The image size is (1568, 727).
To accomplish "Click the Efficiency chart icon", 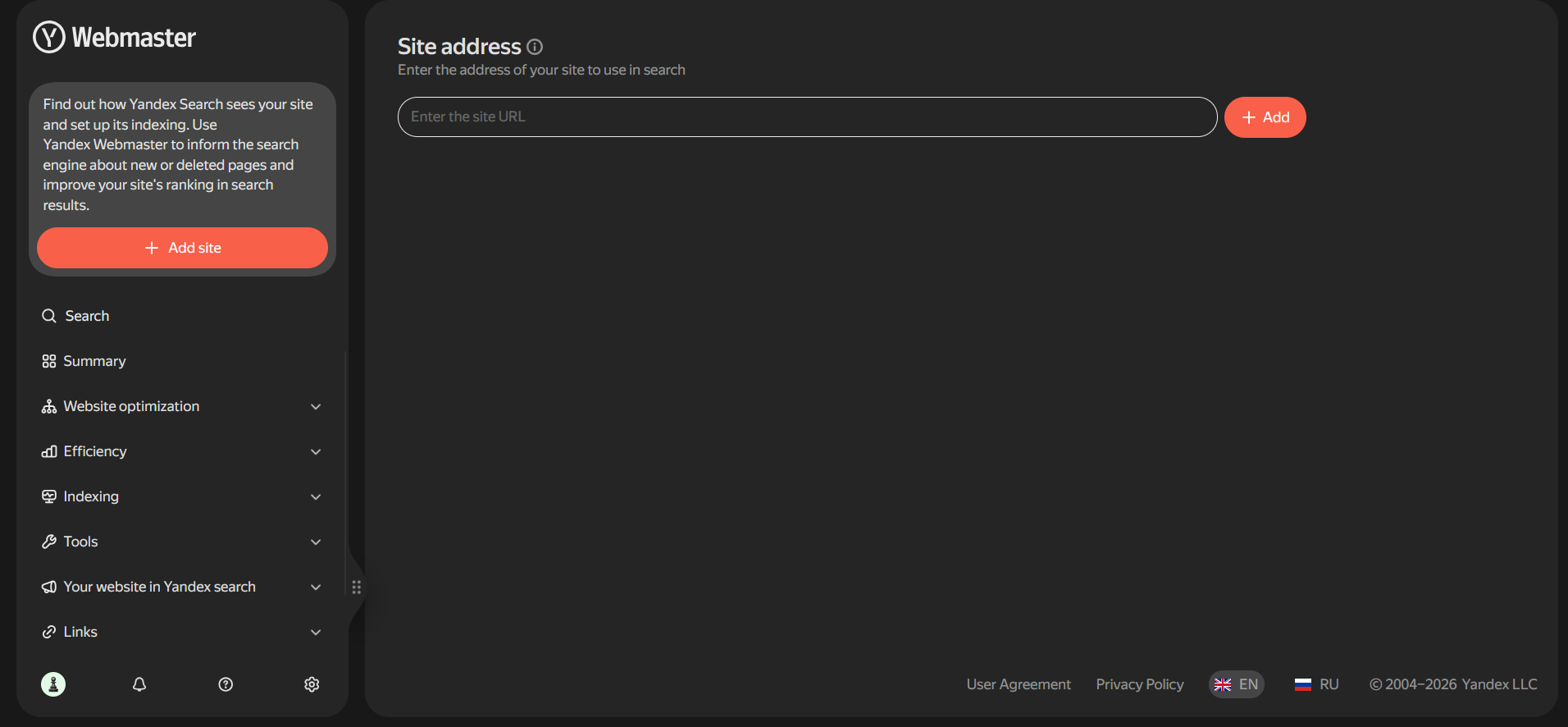I will coord(49,451).
